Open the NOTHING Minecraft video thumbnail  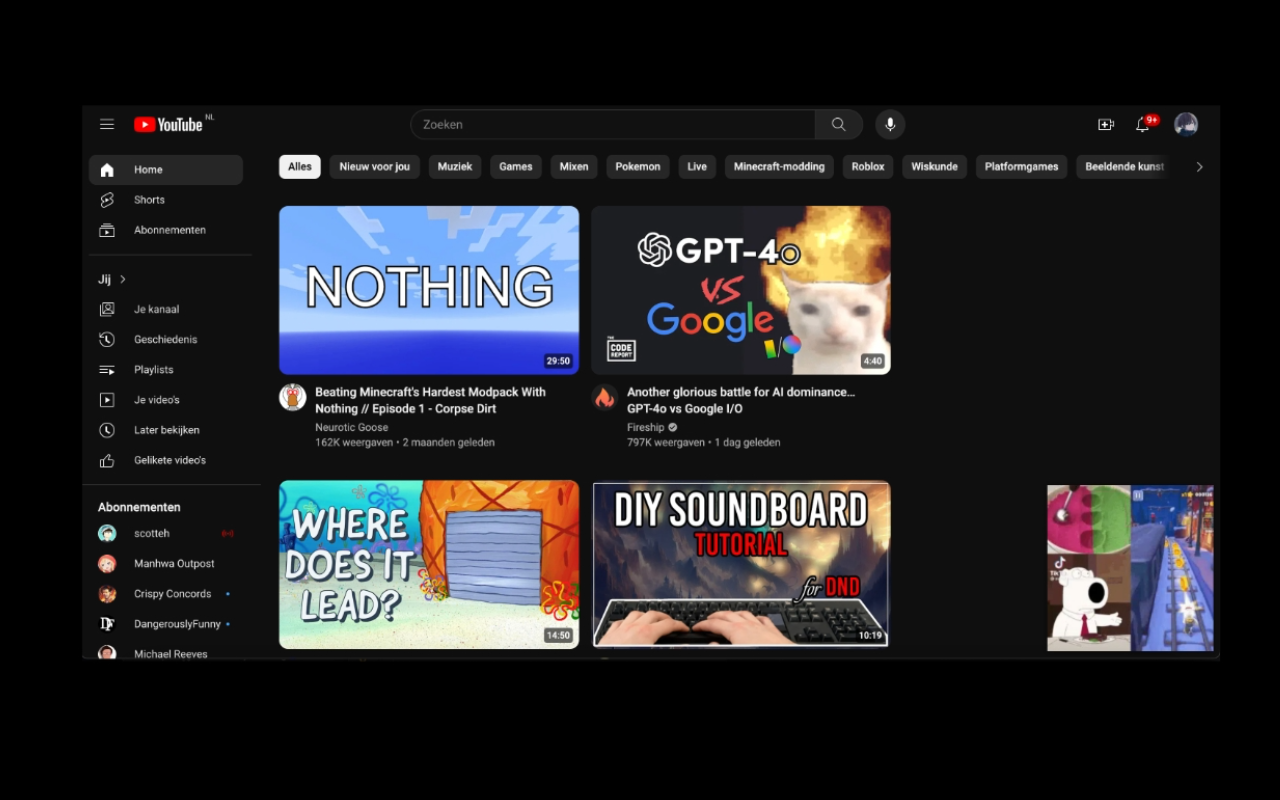(x=429, y=290)
